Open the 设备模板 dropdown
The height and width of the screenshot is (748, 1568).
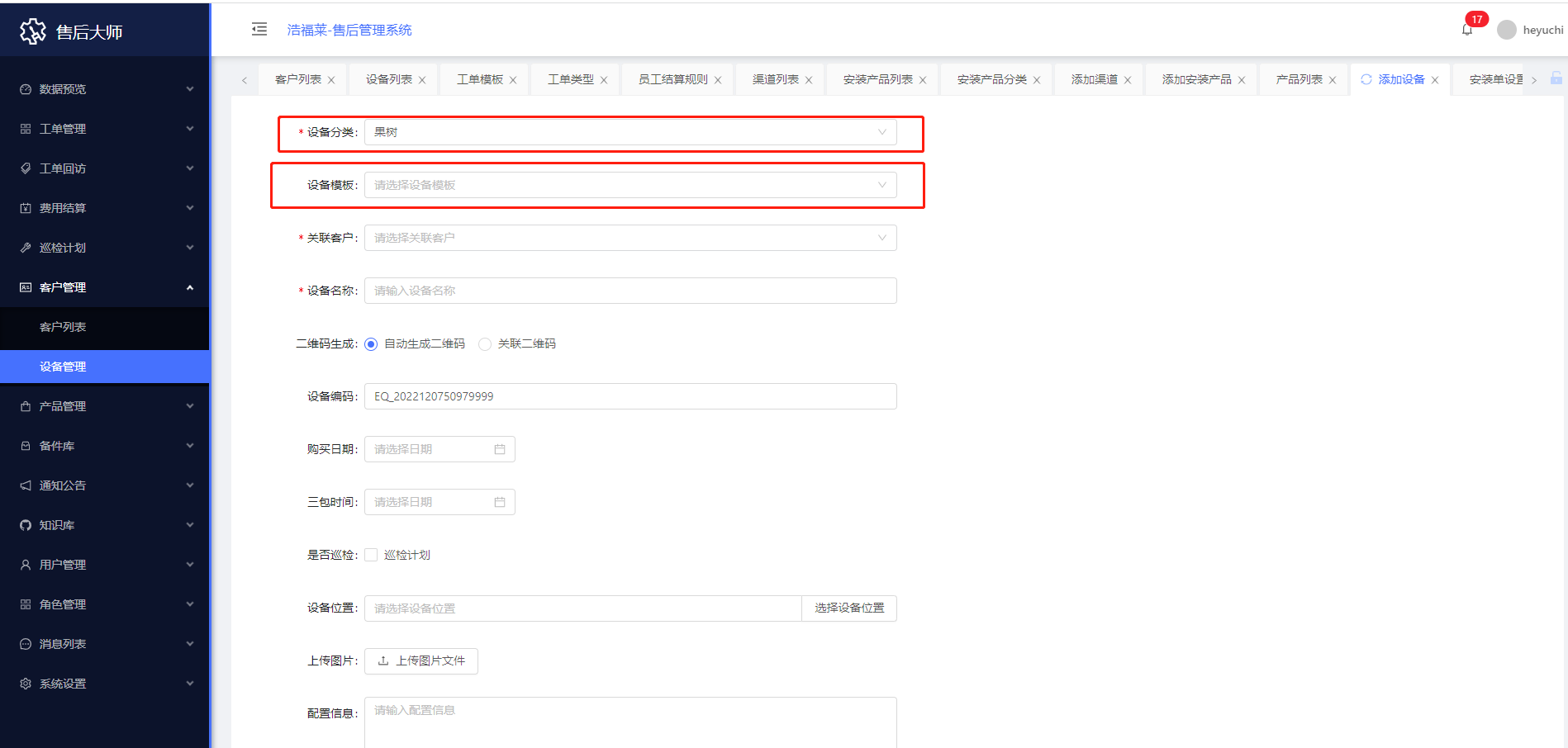(630, 185)
